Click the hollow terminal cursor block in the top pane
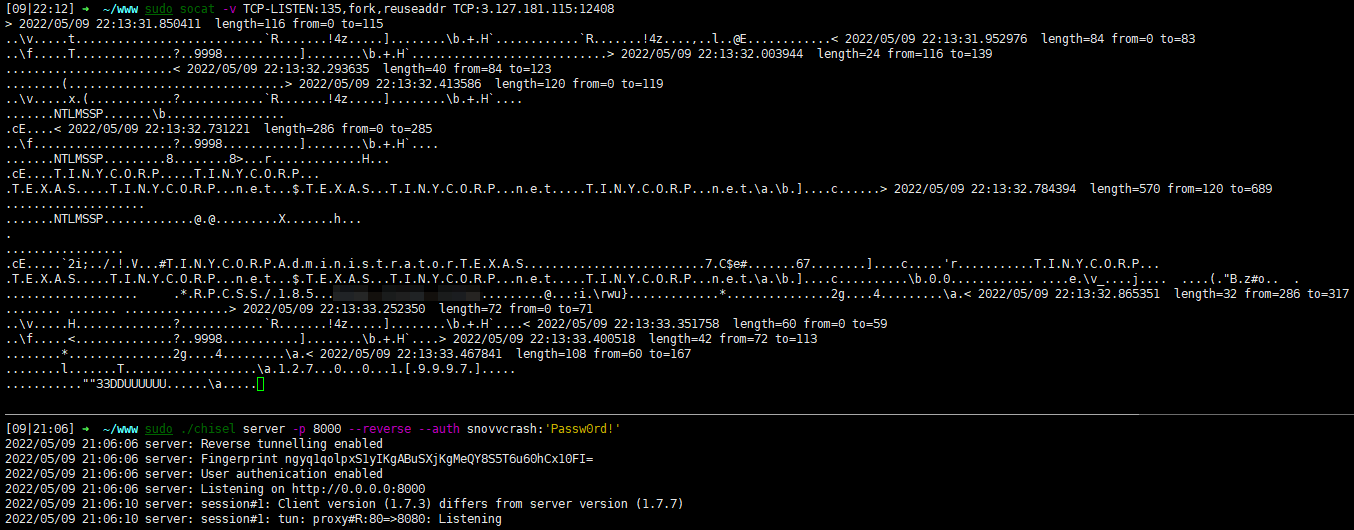The height and width of the screenshot is (530, 1354). [260, 384]
